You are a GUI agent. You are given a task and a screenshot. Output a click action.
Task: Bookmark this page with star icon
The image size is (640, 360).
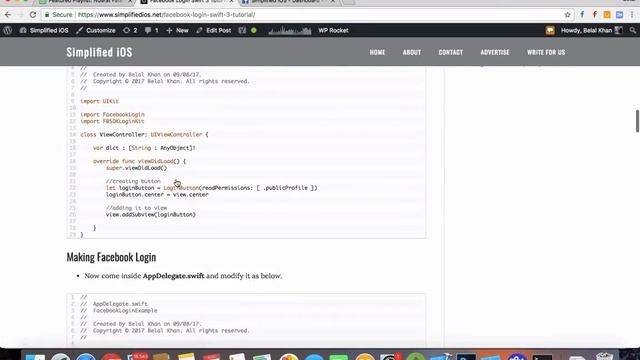coord(567,15)
